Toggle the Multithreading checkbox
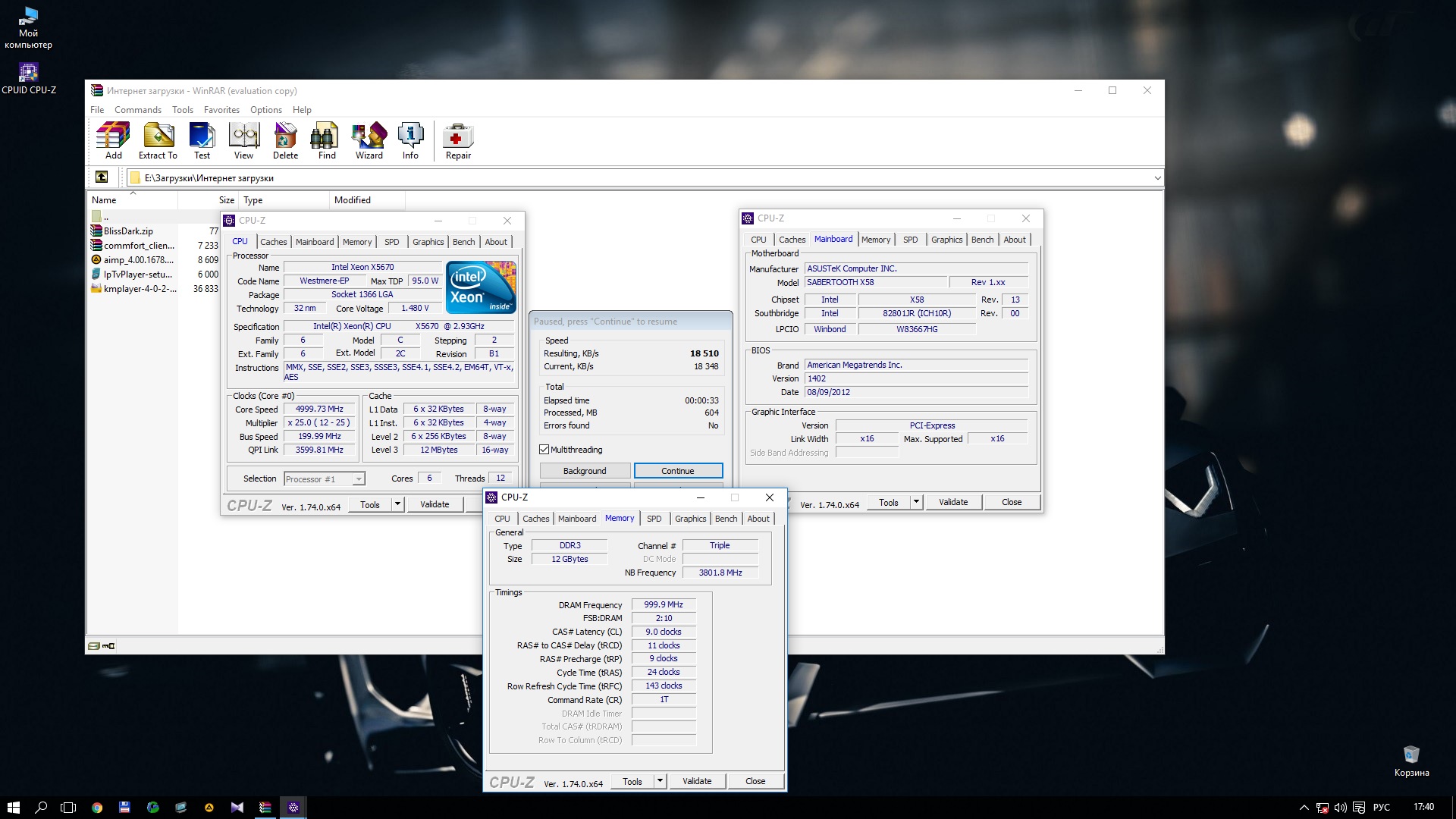Screen dimensions: 1456x819 click(x=544, y=450)
